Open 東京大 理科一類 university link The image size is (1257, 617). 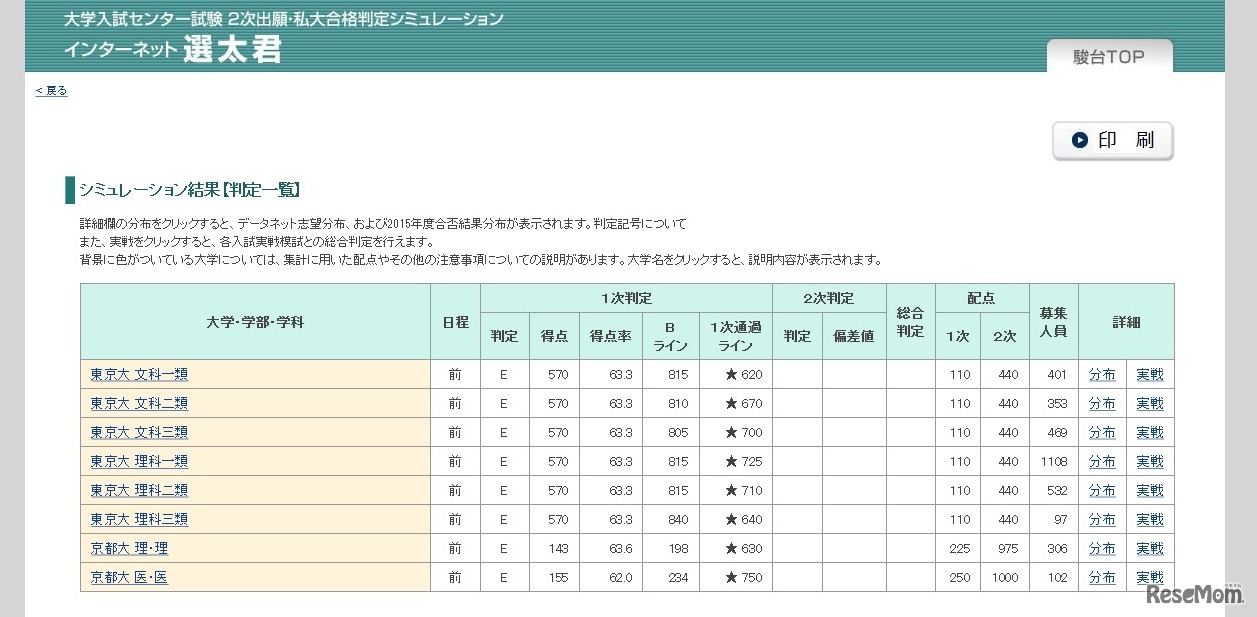tap(139, 462)
